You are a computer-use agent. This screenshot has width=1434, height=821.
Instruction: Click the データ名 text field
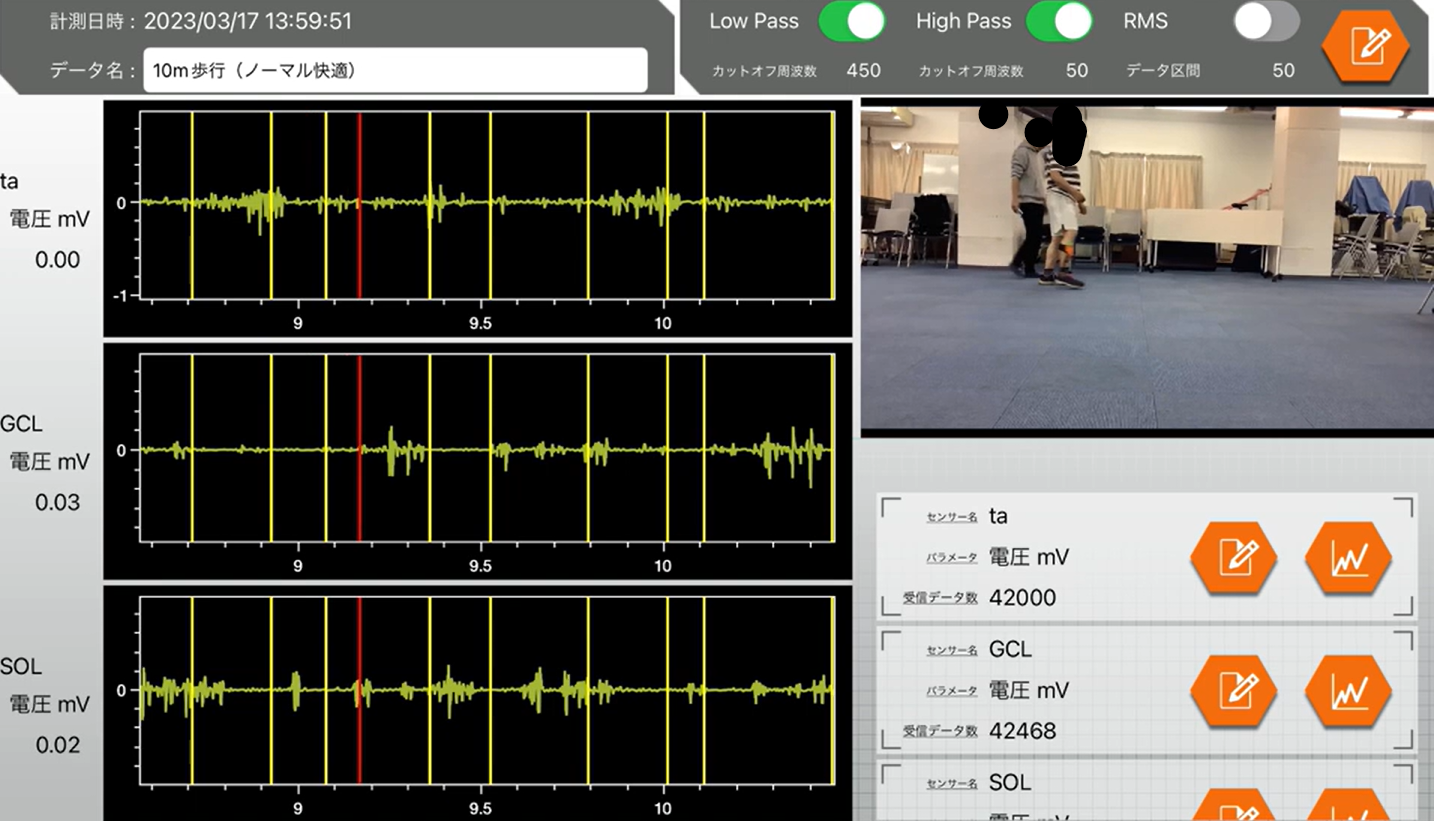(395, 71)
